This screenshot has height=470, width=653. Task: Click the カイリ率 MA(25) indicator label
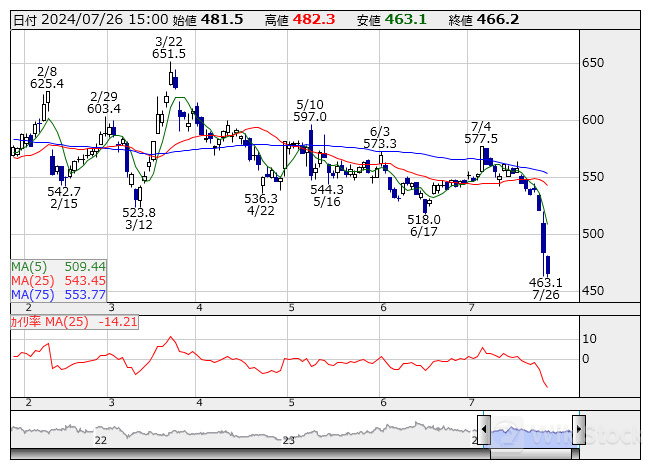(73, 322)
